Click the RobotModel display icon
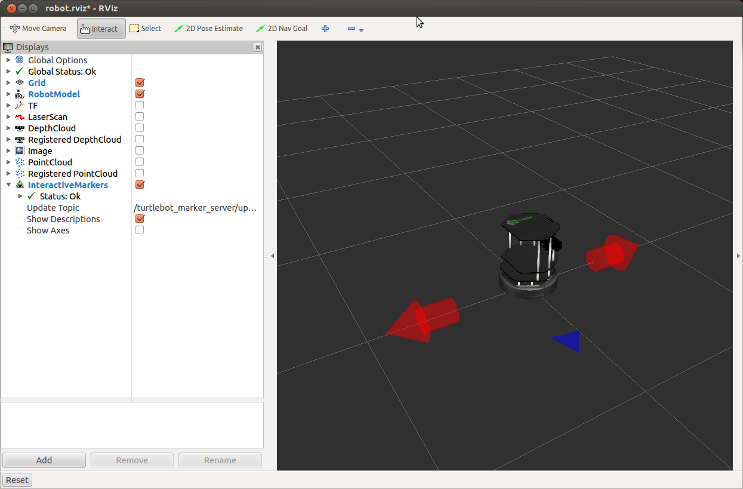Screen dimensions: 743x489 click(20, 94)
